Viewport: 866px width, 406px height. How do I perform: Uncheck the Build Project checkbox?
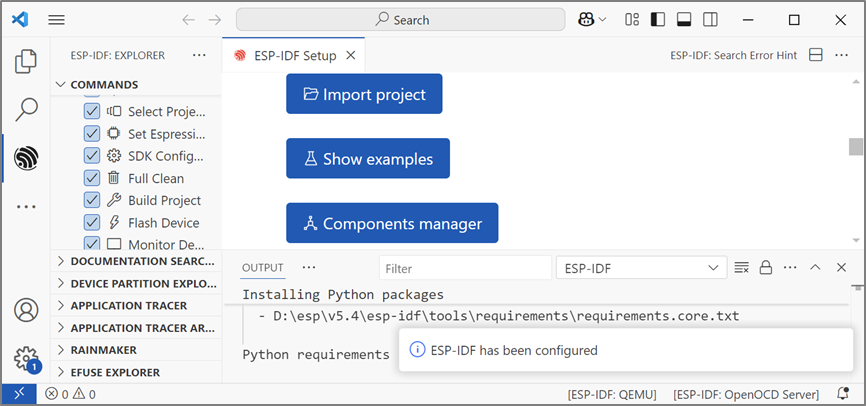pos(92,200)
